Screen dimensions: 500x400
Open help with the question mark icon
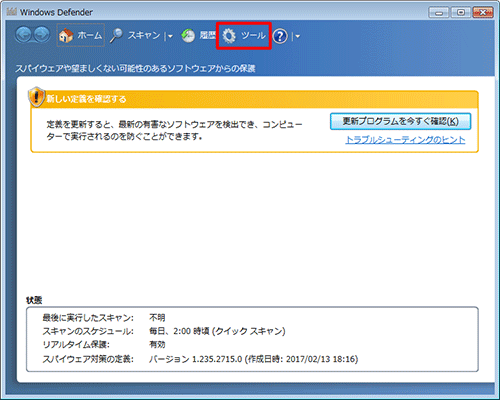pos(280,36)
